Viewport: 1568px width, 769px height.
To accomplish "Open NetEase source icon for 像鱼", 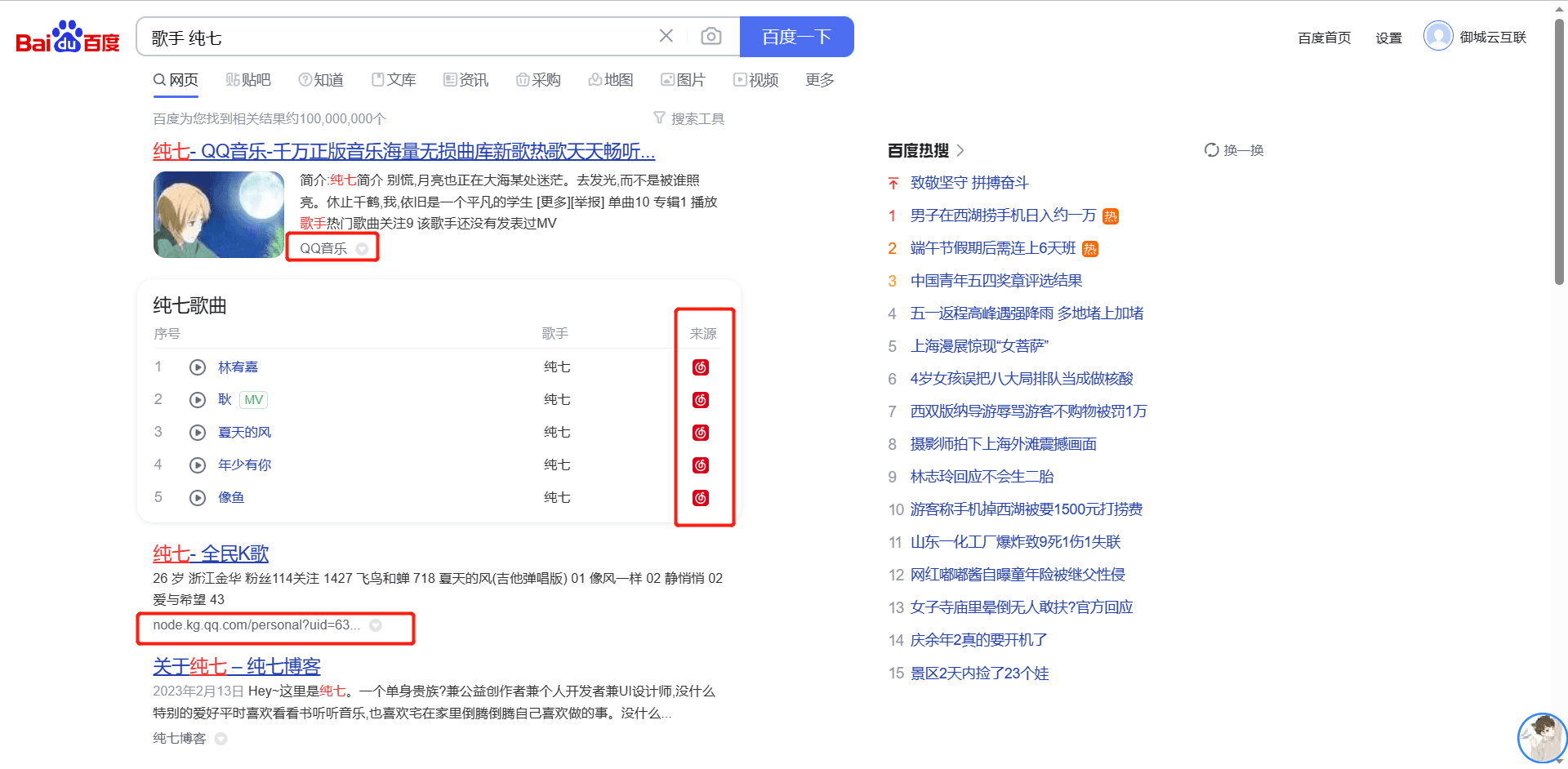I will [701, 498].
